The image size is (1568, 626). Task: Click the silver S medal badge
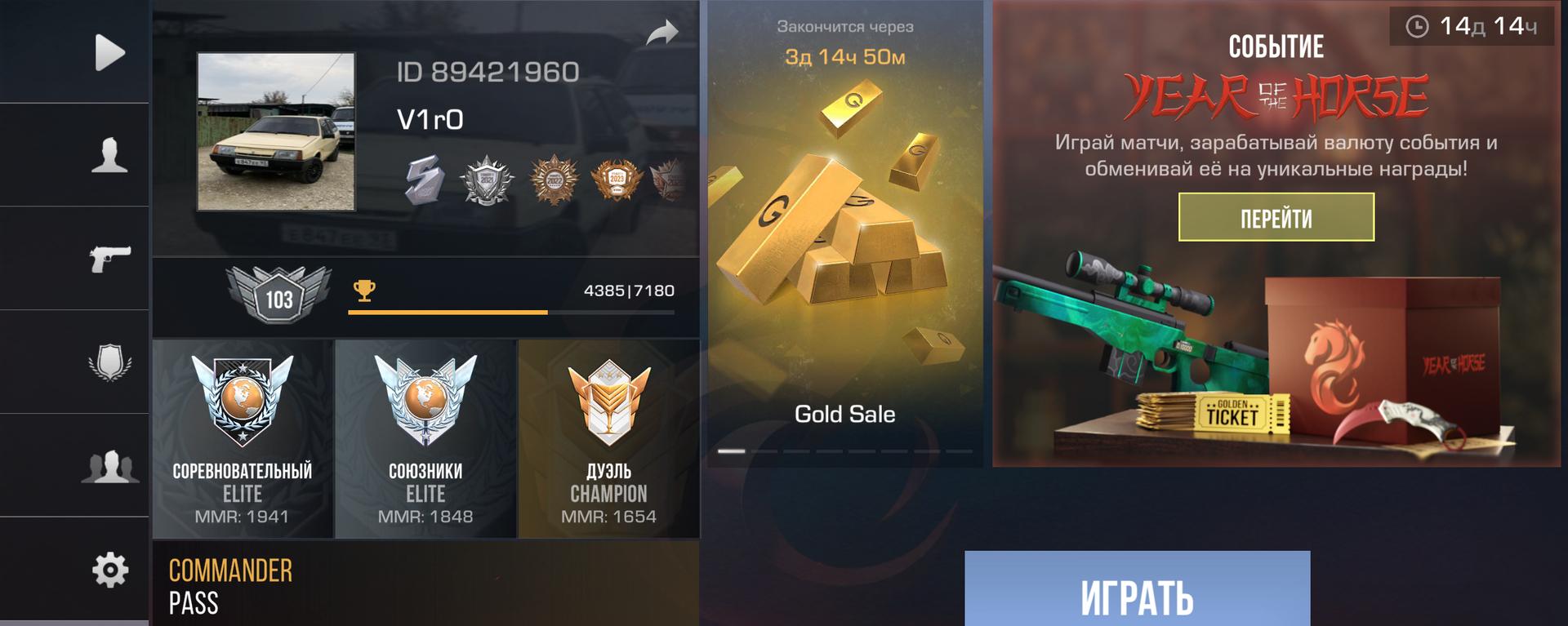pyautogui.click(x=425, y=180)
